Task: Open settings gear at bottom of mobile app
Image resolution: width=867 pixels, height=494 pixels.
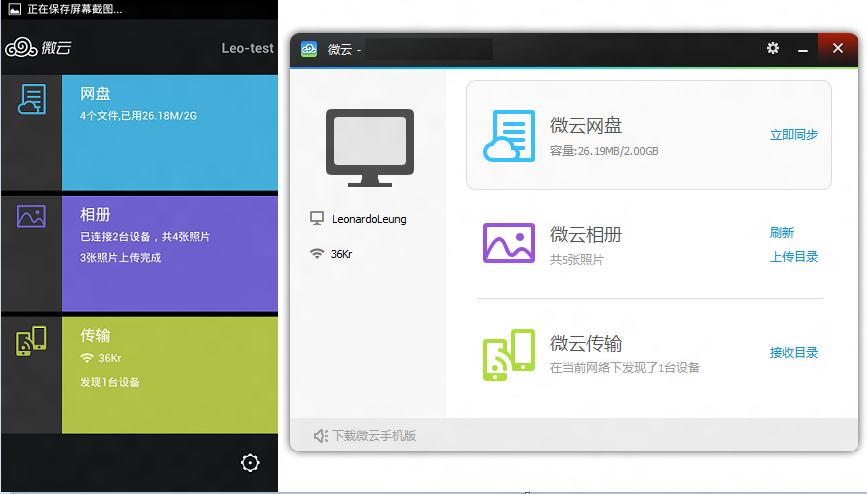Action: click(x=250, y=462)
